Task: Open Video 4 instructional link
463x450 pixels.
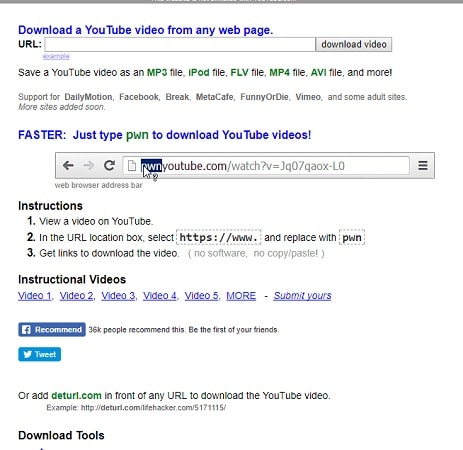Action: pyautogui.click(x=160, y=296)
